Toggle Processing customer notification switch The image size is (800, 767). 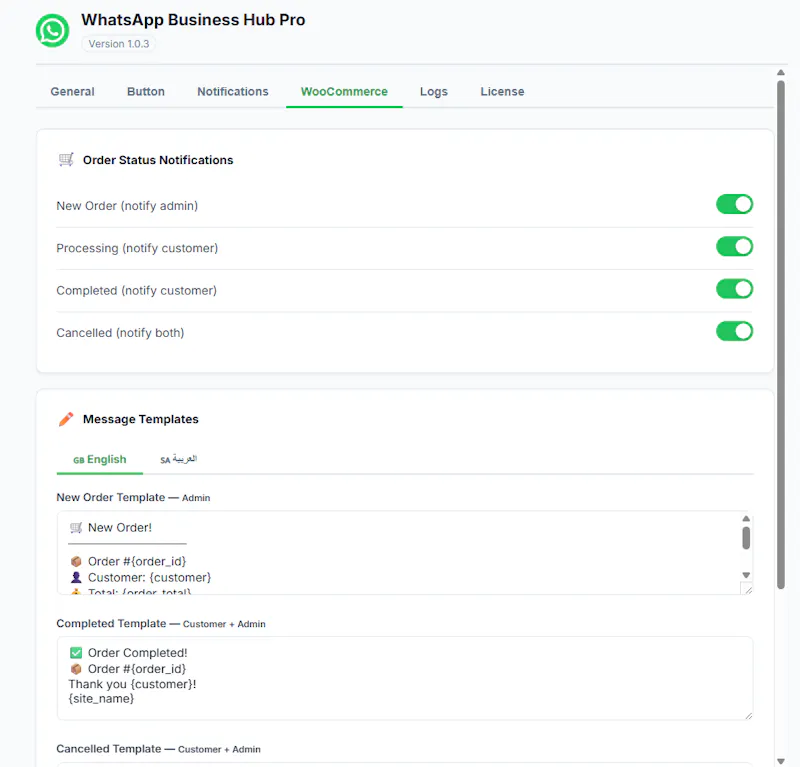tap(734, 246)
